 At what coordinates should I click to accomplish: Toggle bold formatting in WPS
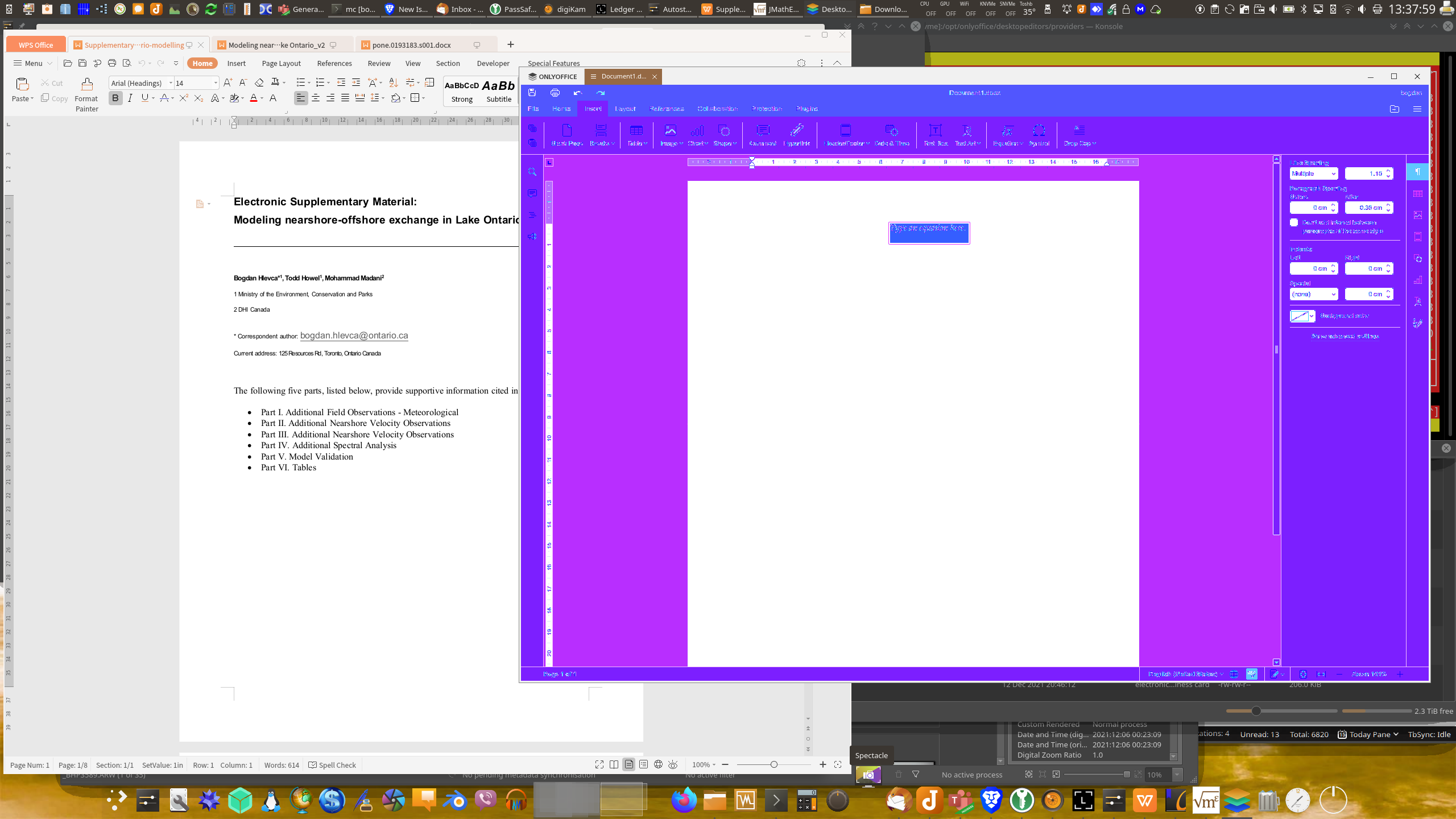[x=115, y=98]
